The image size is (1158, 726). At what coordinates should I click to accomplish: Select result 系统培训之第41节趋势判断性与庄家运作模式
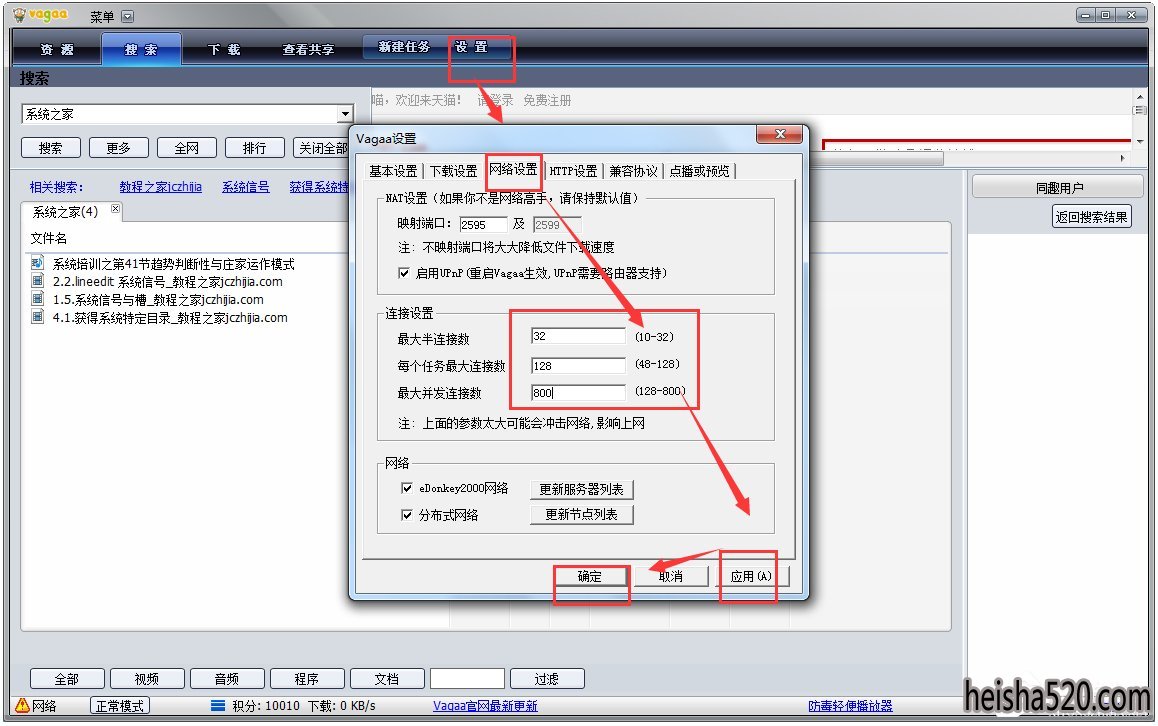pyautogui.click(x=174, y=264)
